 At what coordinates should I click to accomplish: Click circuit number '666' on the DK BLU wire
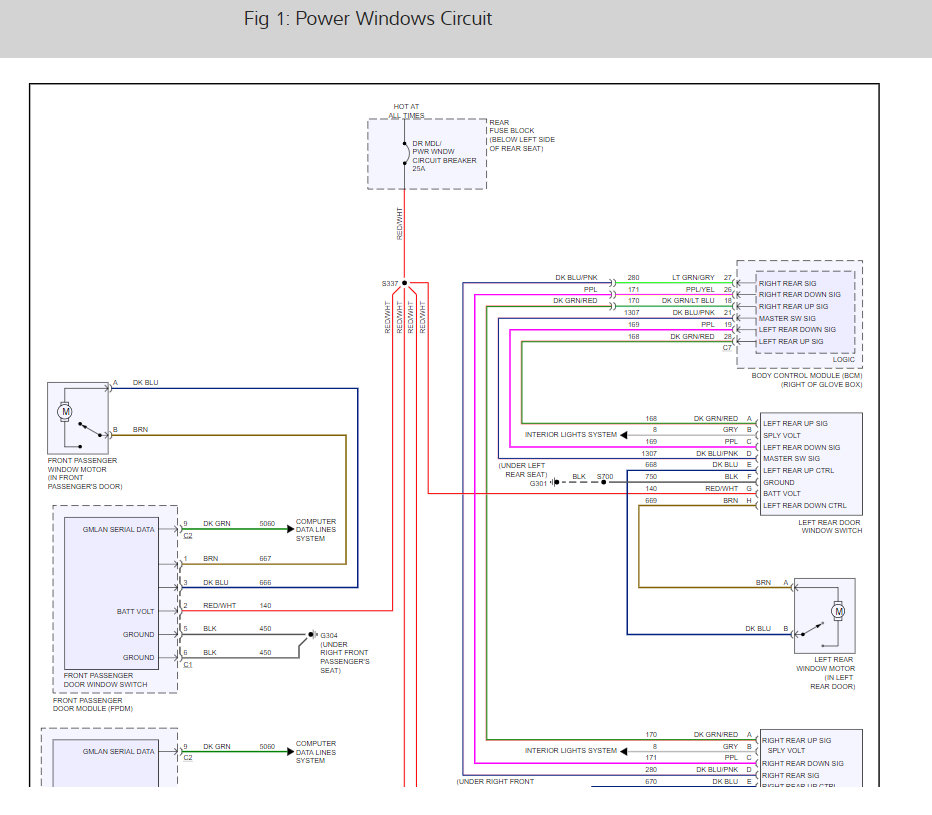point(265,583)
